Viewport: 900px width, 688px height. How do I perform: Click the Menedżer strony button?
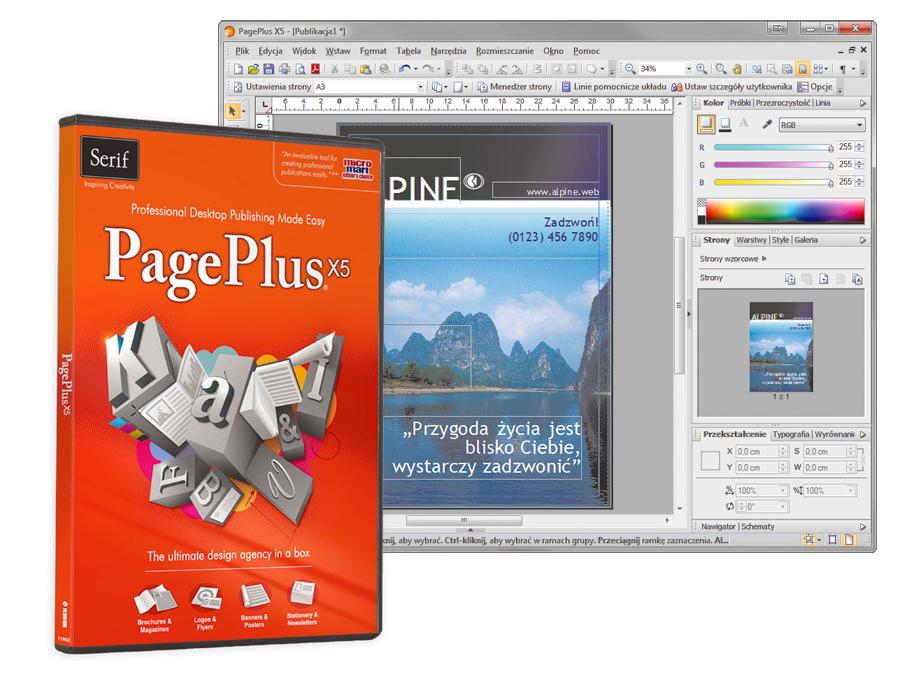click(x=514, y=87)
